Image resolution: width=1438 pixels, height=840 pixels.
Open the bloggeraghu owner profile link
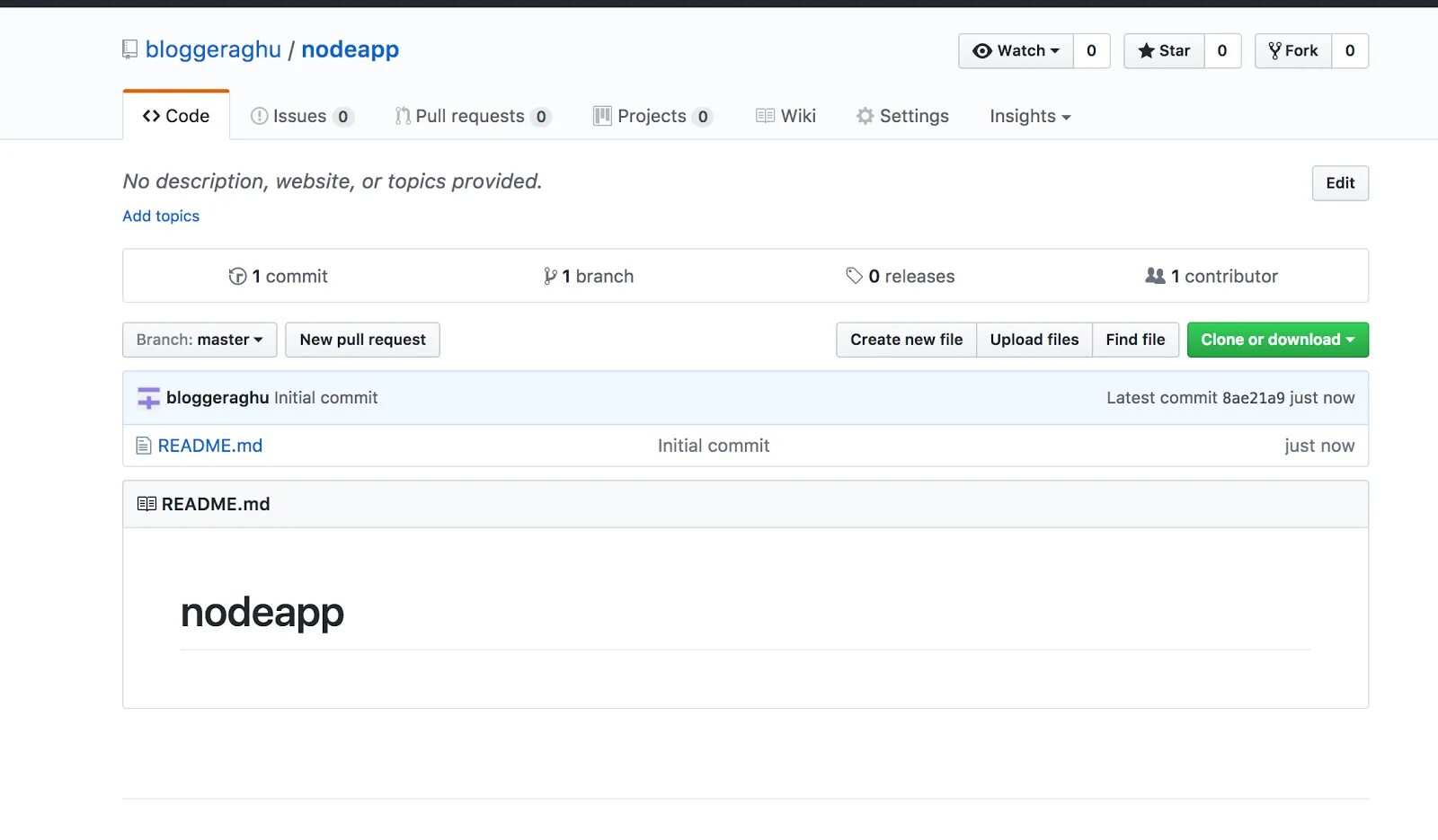pos(213,49)
